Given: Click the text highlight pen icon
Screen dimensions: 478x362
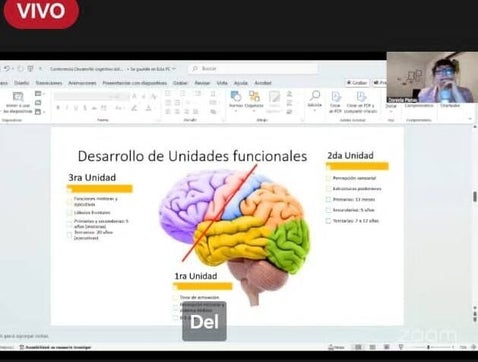Looking at the screenshot, I should [134, 108].
